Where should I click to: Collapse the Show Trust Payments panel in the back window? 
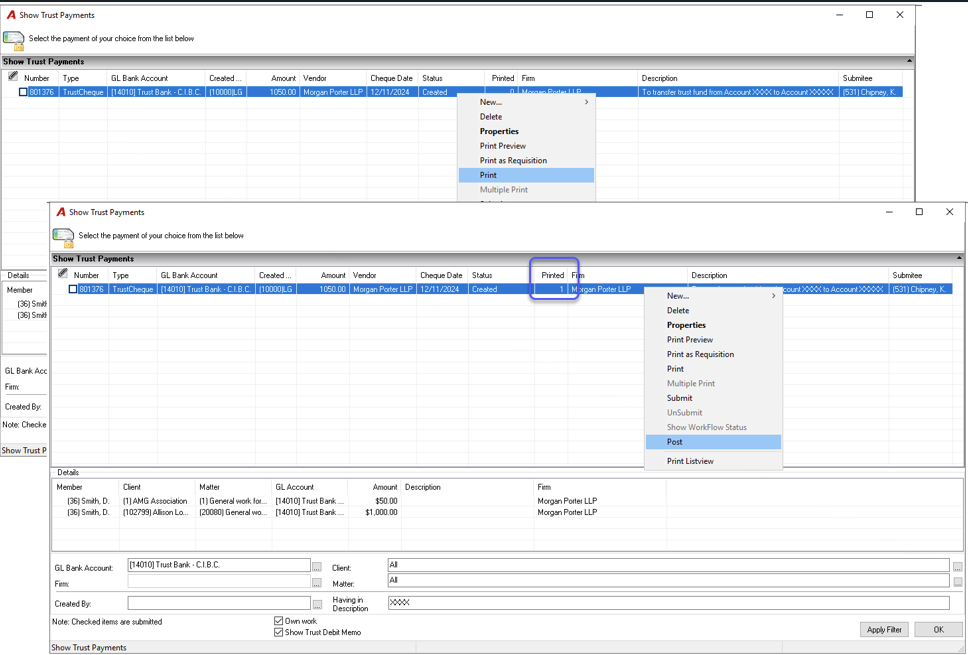[909, 61]
